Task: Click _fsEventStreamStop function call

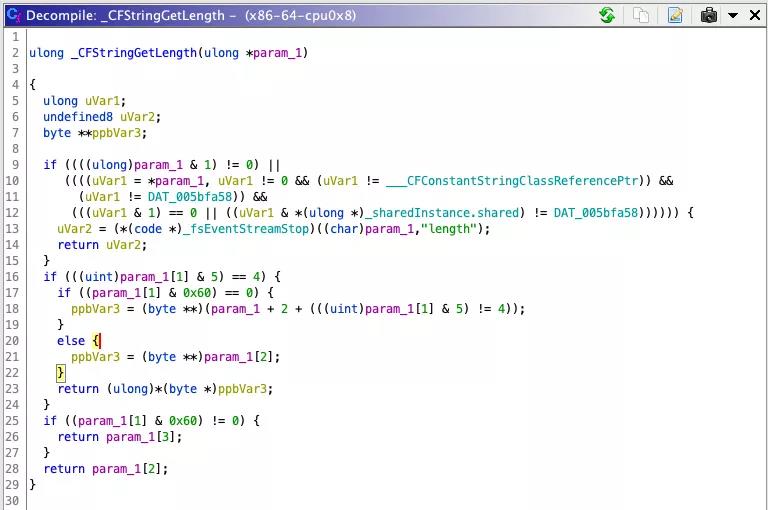Action: pyautogui.click(x=245, y=229)
